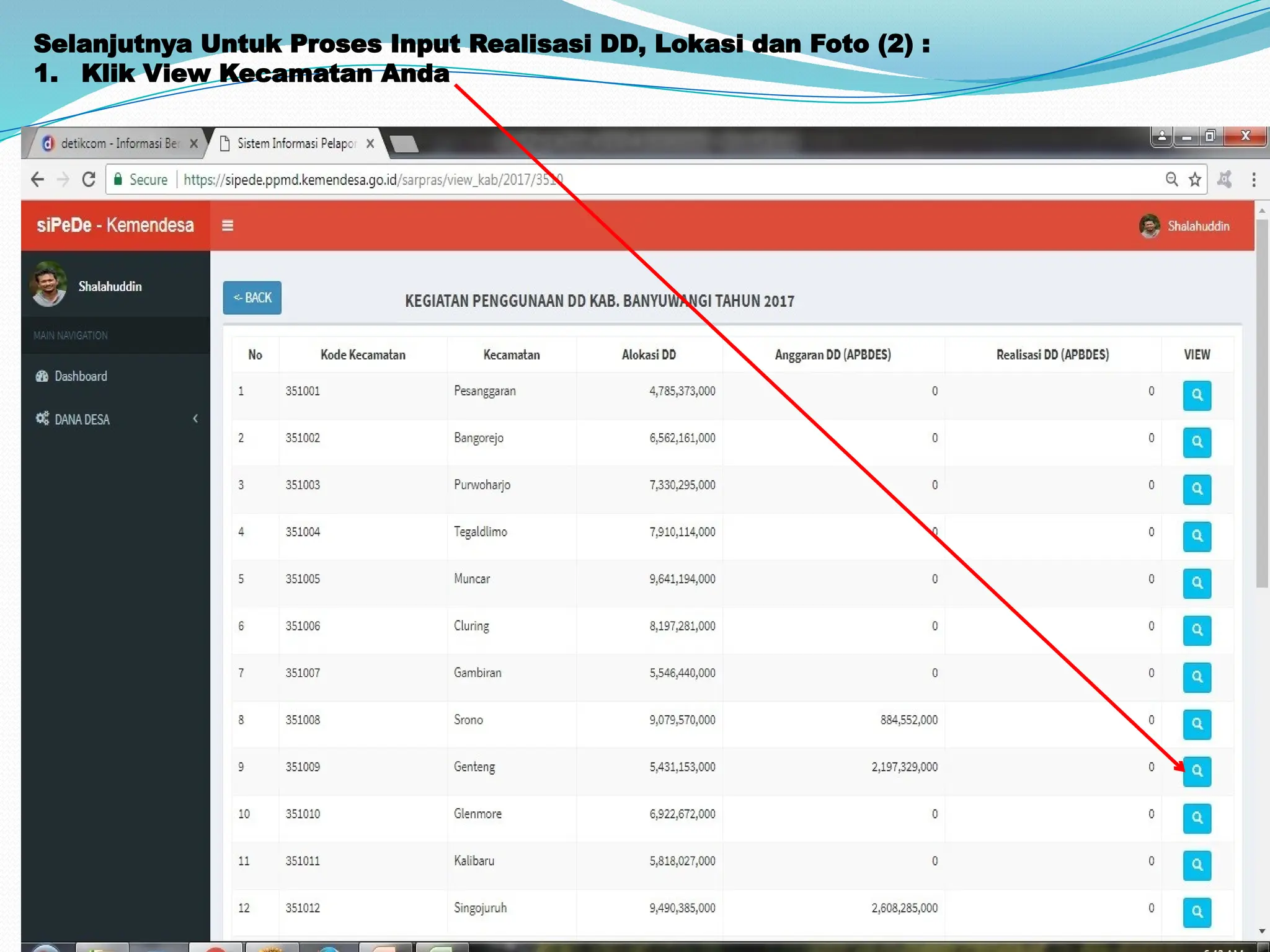Open view icon for Singojuruh row
This screenshot has width=1270, height=952.
click(1197, 912)
